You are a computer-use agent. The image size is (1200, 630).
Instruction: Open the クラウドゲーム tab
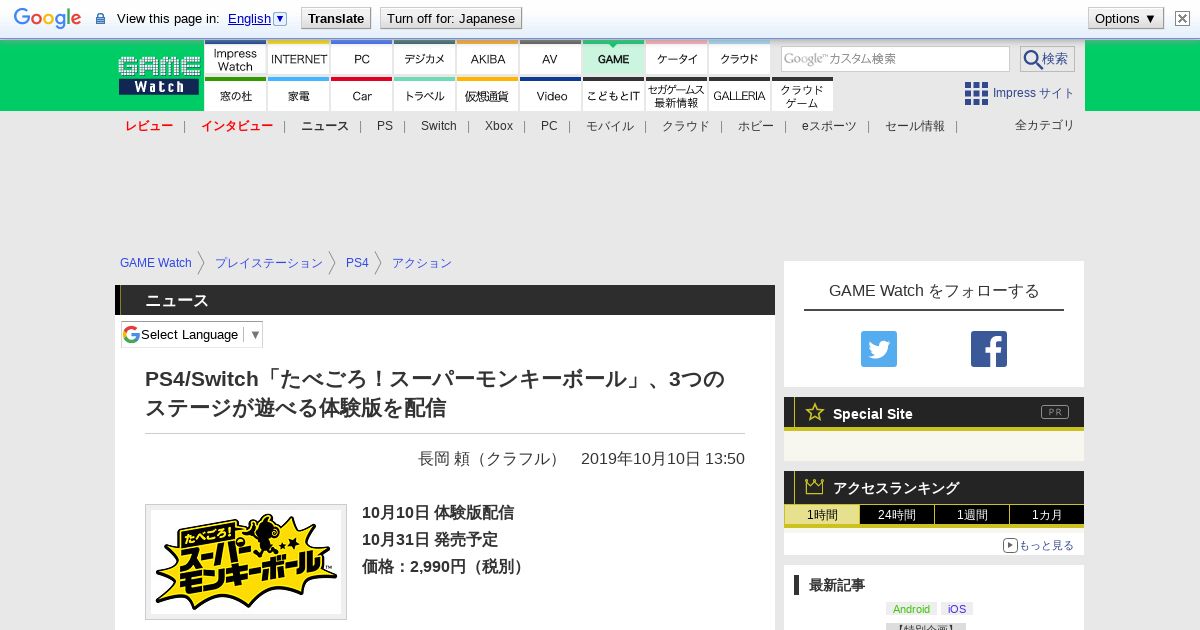(802, 95)
